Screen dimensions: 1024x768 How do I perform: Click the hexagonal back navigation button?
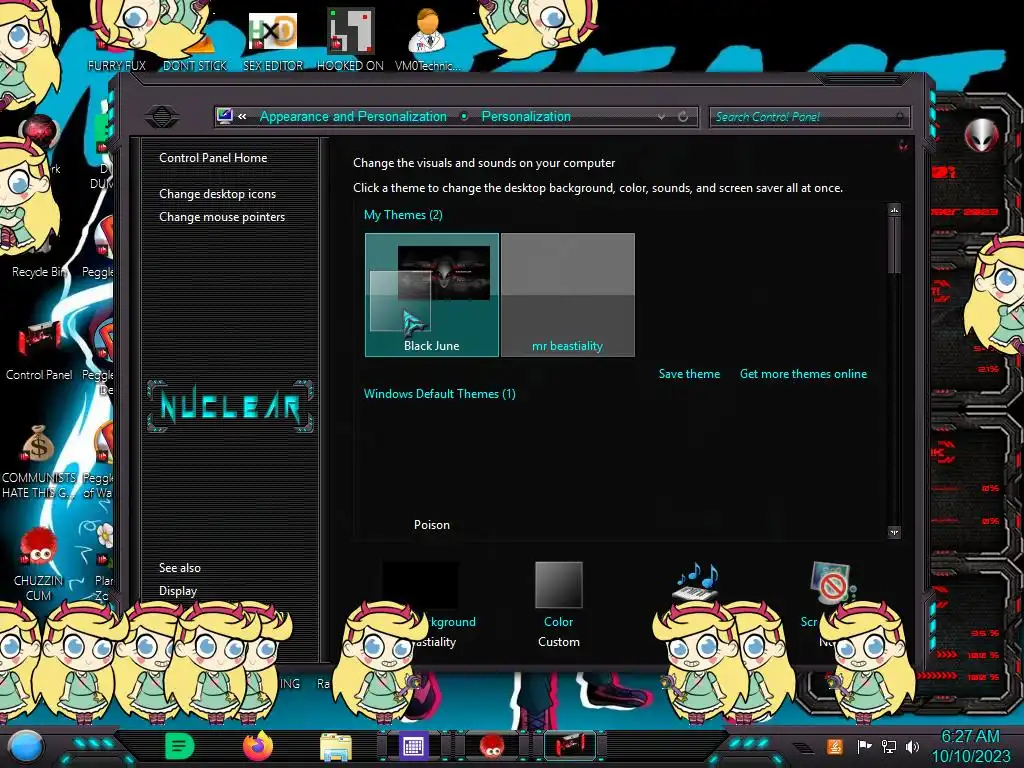pos(162,117)
